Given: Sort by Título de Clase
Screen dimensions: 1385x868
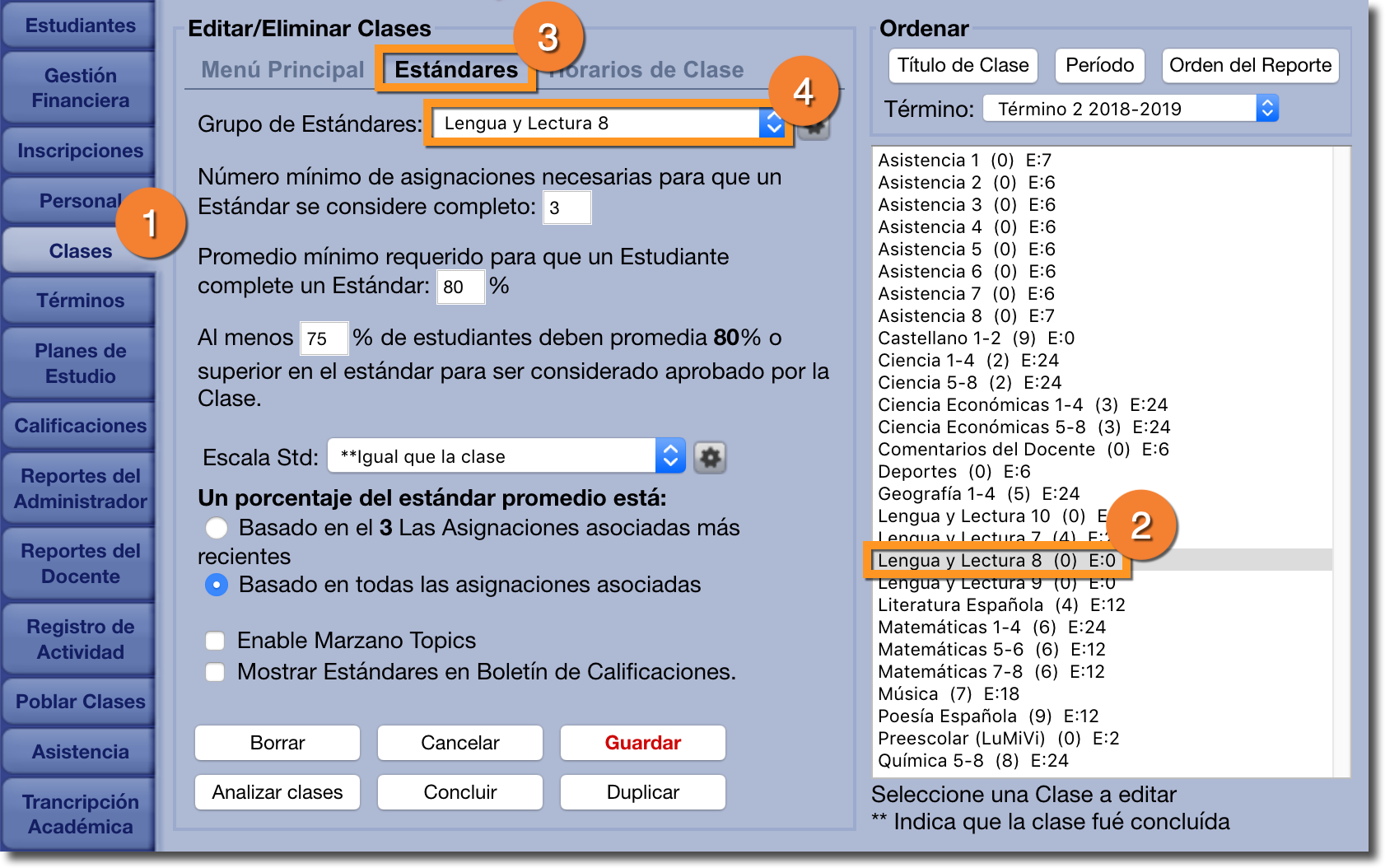Looking at the screenshot, I should 963,66.
